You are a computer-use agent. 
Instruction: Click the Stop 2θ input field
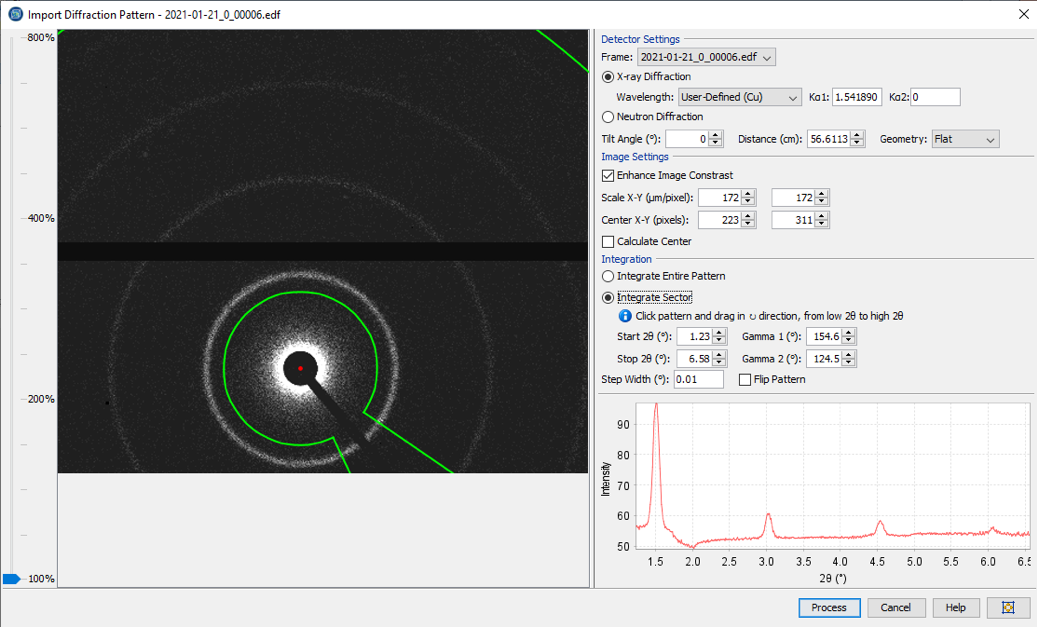point(694,359)
